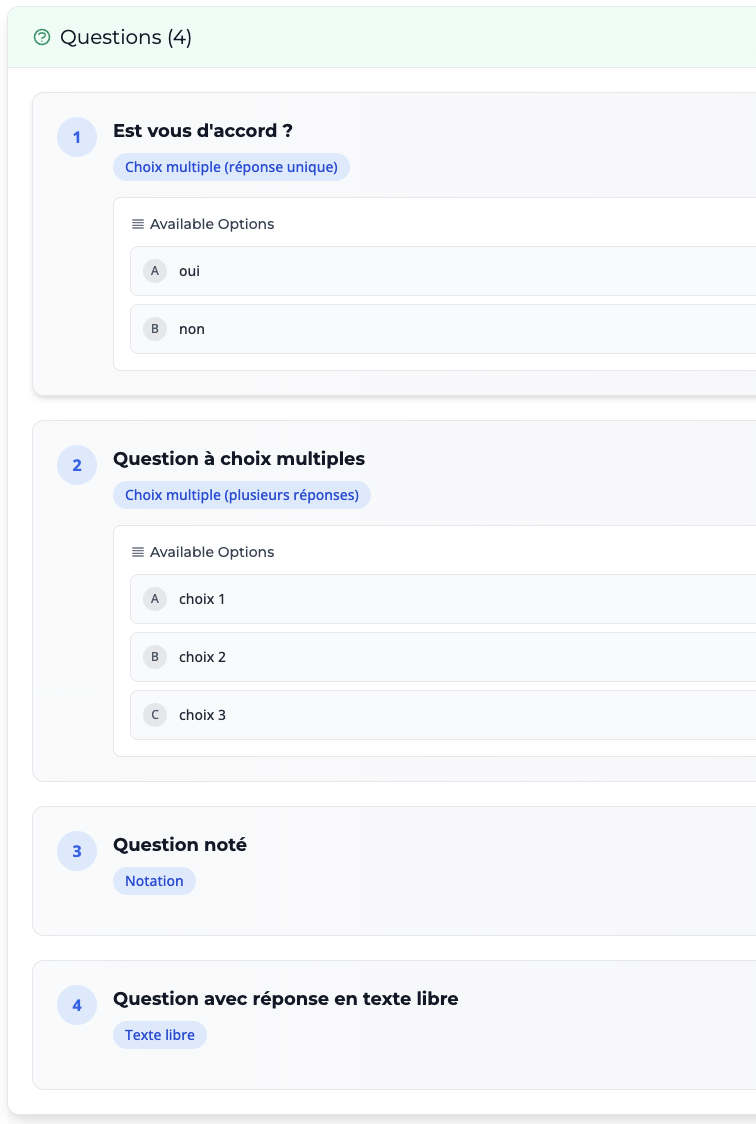Click the 'Choix multiple (réponse unique)' tag
Screen dimensions: 756x1124
(231, 167)
